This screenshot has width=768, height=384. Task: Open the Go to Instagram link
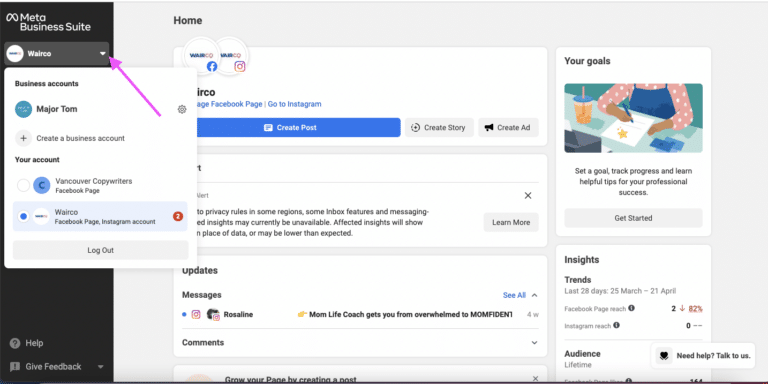[x=294, y=104]
